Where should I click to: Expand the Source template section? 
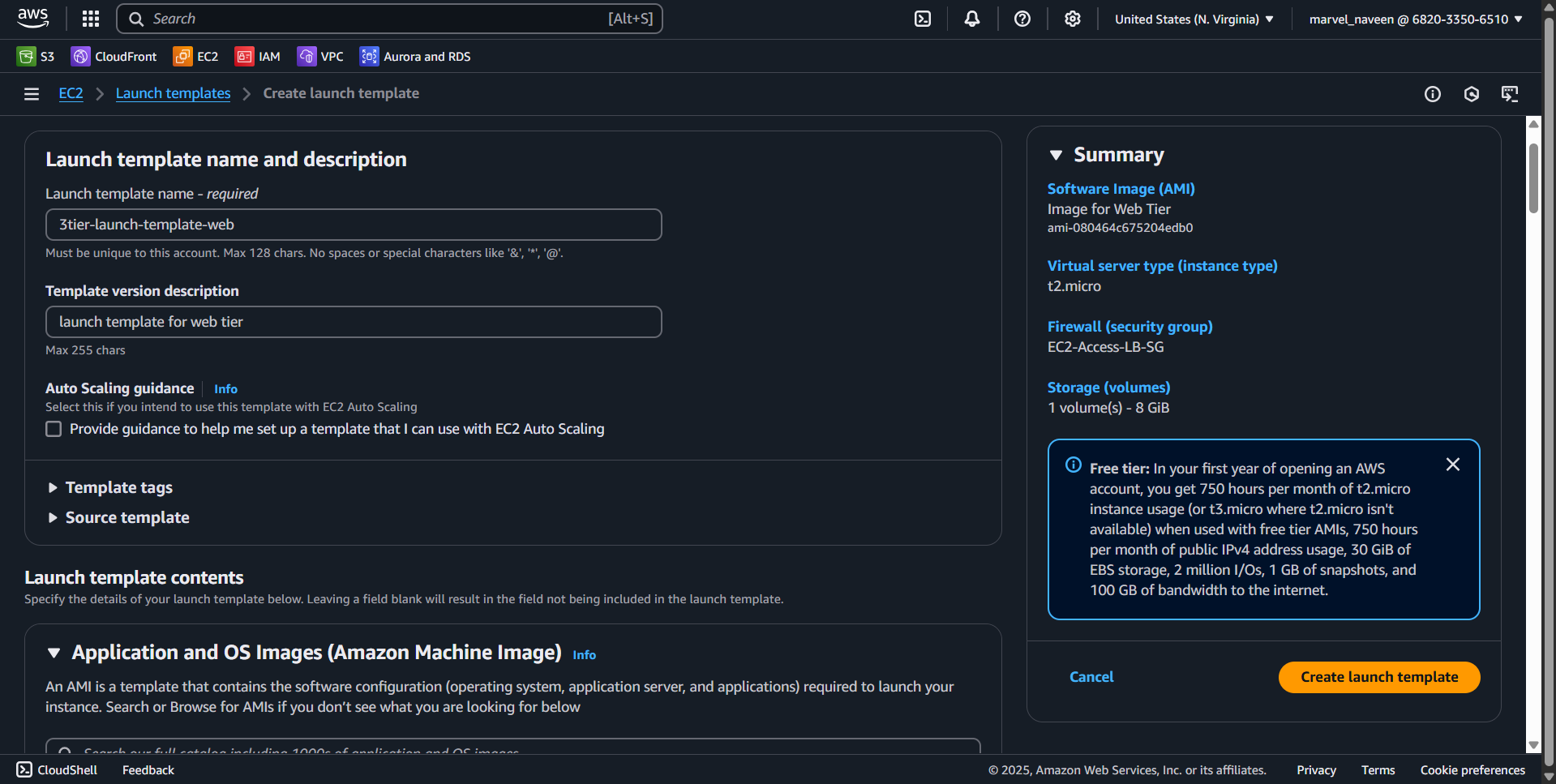[118, 517]
